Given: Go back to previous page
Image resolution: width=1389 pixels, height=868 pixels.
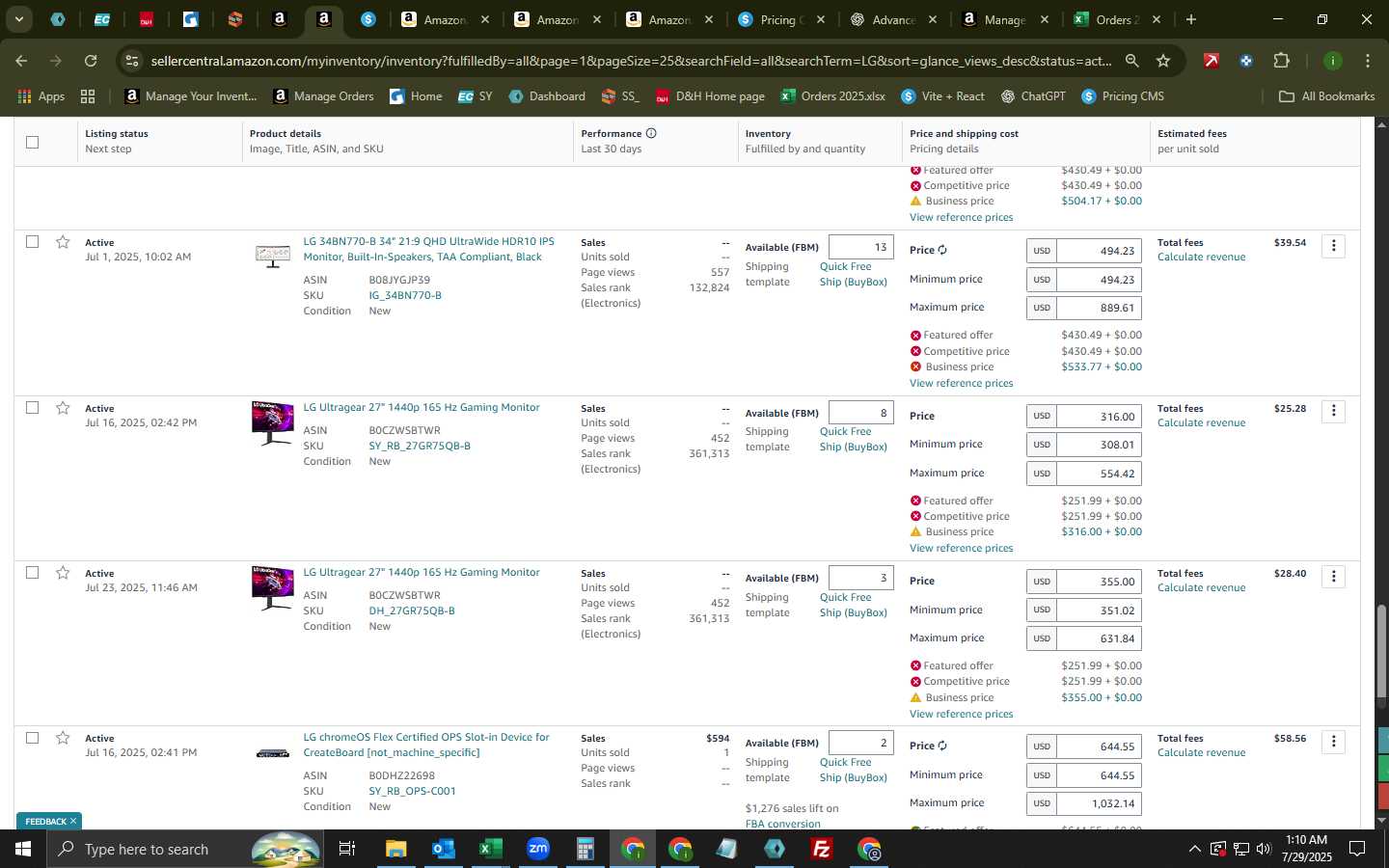Looking at the screenshot, I should 21,61.
